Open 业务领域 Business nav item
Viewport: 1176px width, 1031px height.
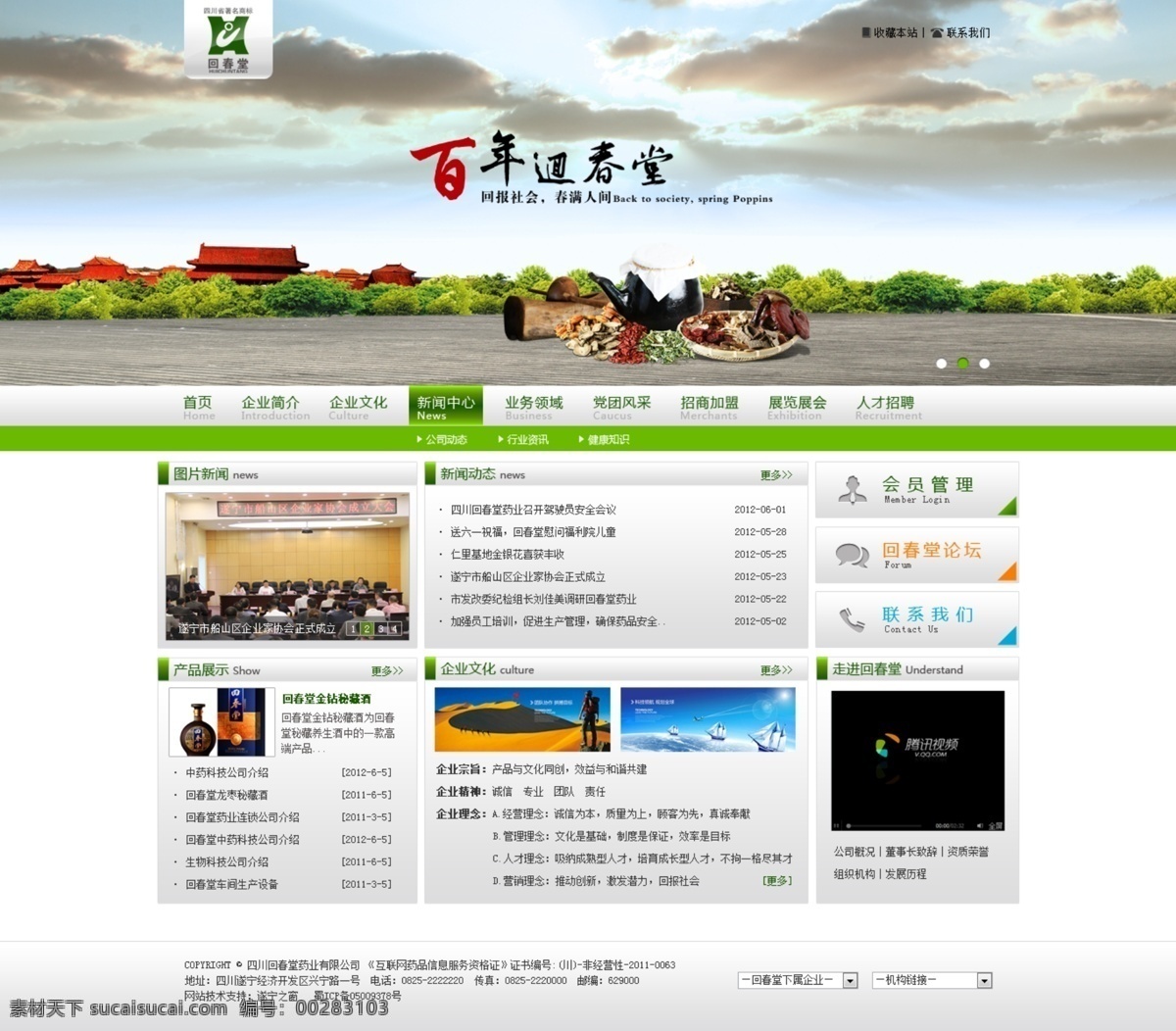(x=534, y=408)
